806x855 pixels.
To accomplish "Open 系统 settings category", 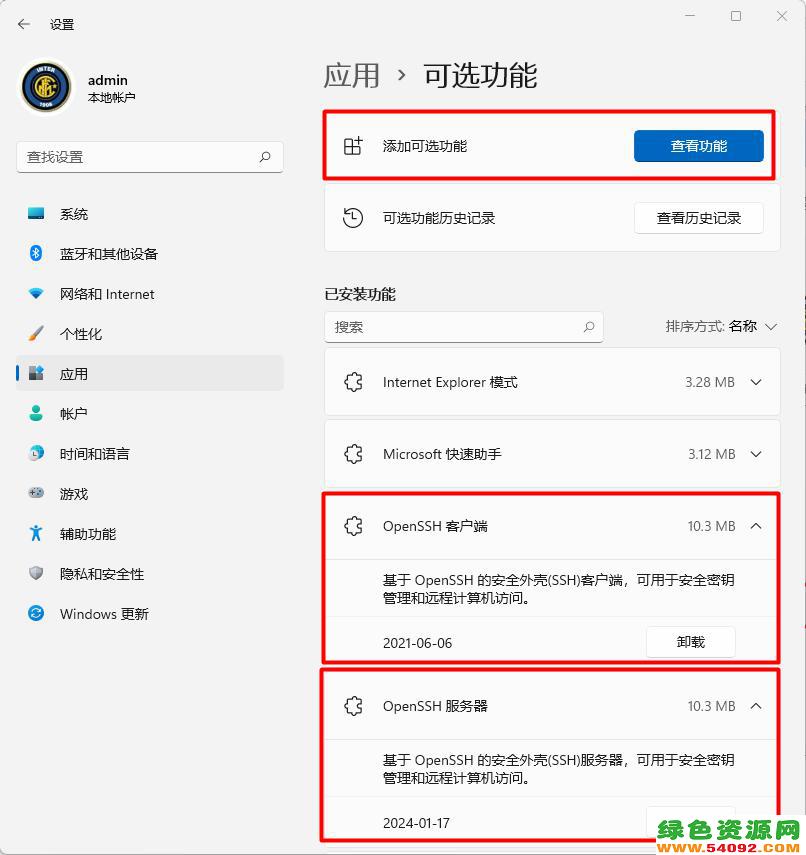I will (x=150, y=214).
